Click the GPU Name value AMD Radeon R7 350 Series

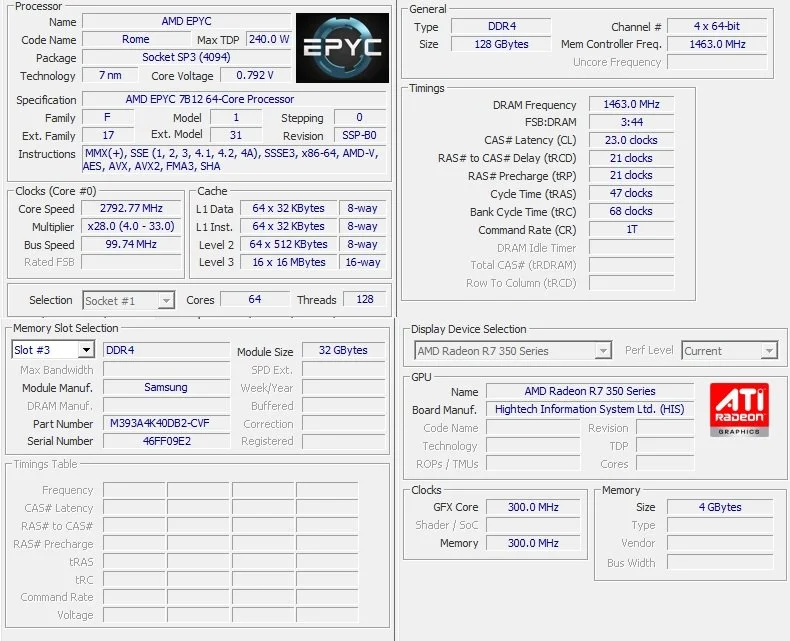589,391
